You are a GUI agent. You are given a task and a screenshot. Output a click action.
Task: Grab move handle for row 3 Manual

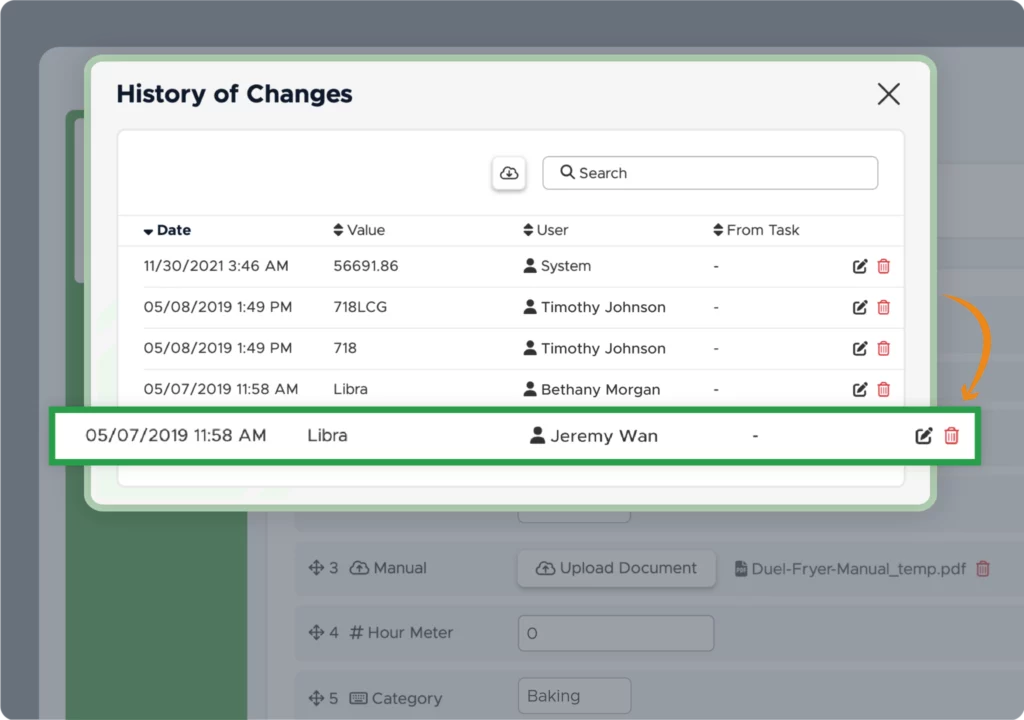pyautogui.click(x=316, y=568)
